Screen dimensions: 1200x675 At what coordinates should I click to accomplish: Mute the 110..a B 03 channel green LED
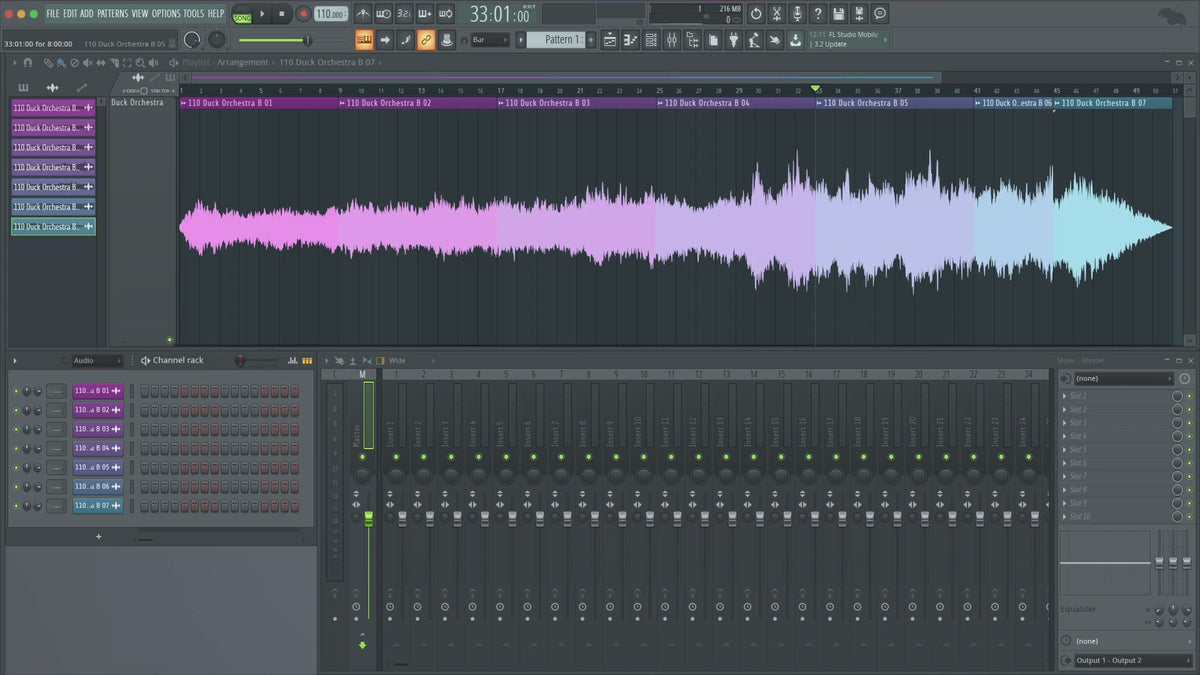(16, 429)
